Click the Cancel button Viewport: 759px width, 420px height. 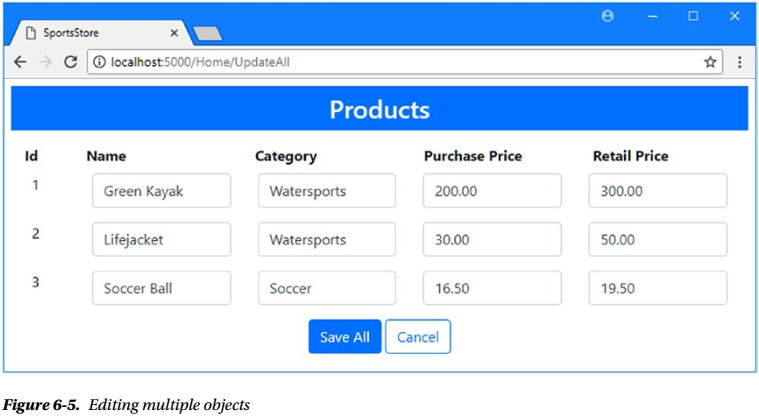[418, 337]
